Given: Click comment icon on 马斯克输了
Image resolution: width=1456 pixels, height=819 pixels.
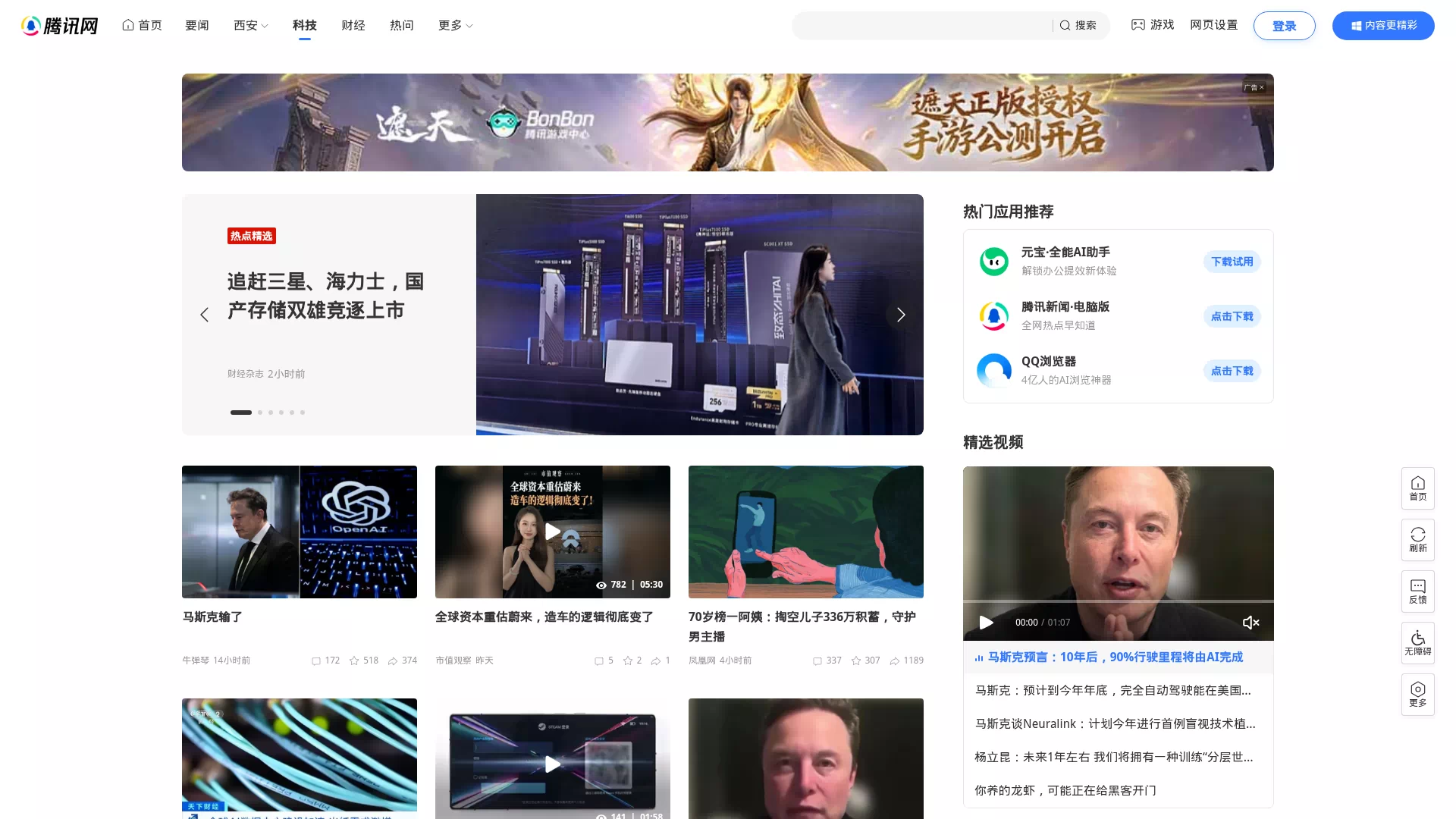Looking at the screenshot, I should click(x=316, y=661).
